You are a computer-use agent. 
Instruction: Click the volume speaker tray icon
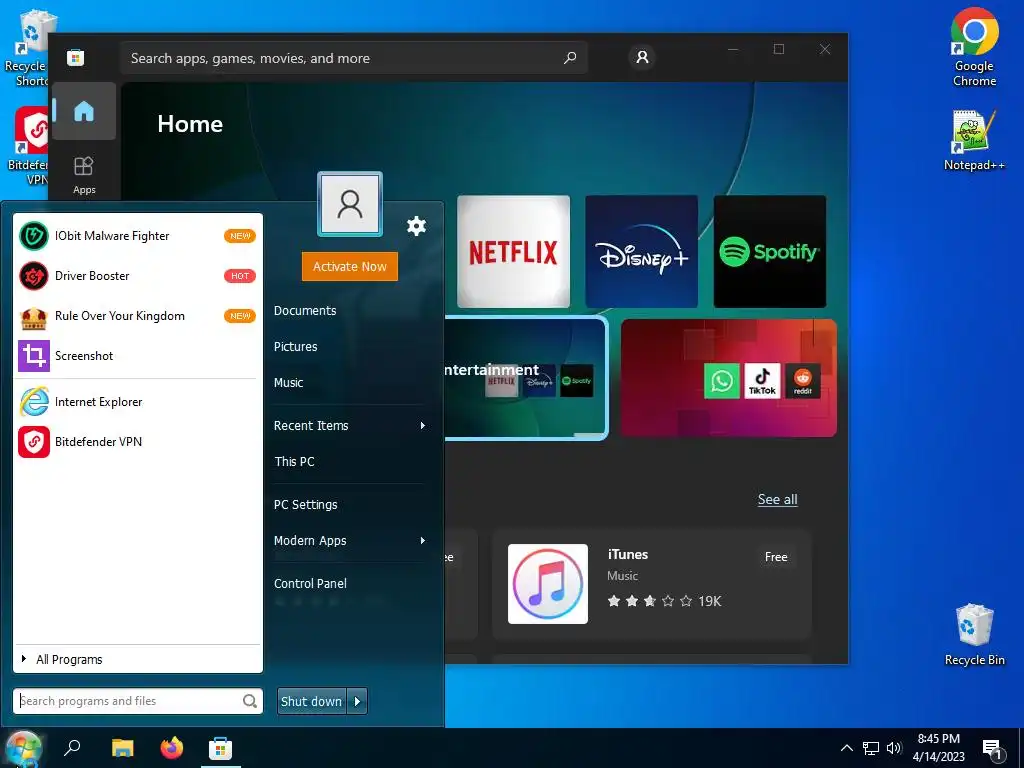coord(894,748)
